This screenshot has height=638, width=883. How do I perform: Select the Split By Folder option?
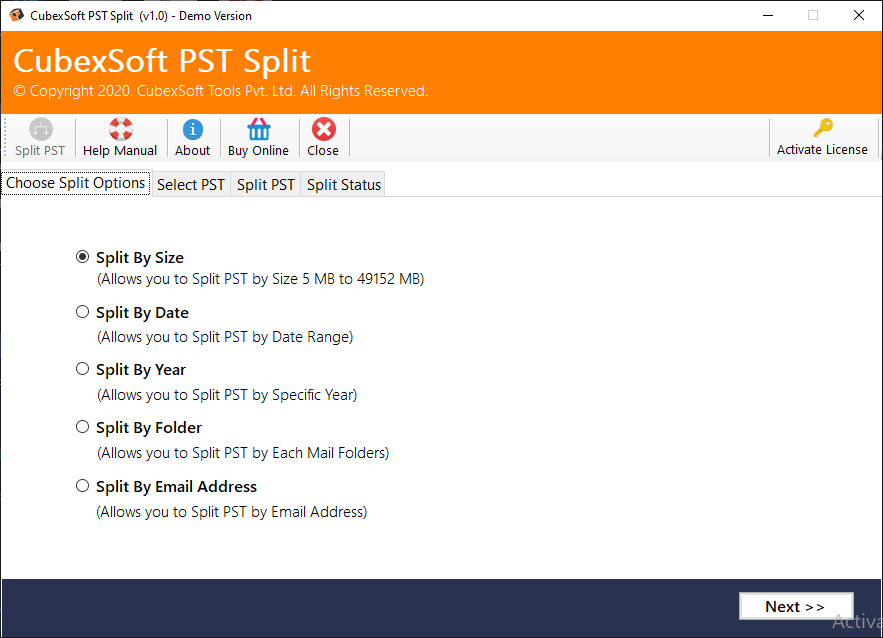[82, 426]
